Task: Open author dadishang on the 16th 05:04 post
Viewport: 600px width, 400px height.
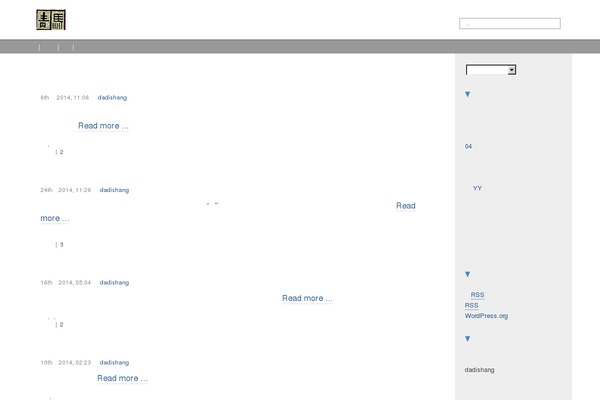Action: 114,282
